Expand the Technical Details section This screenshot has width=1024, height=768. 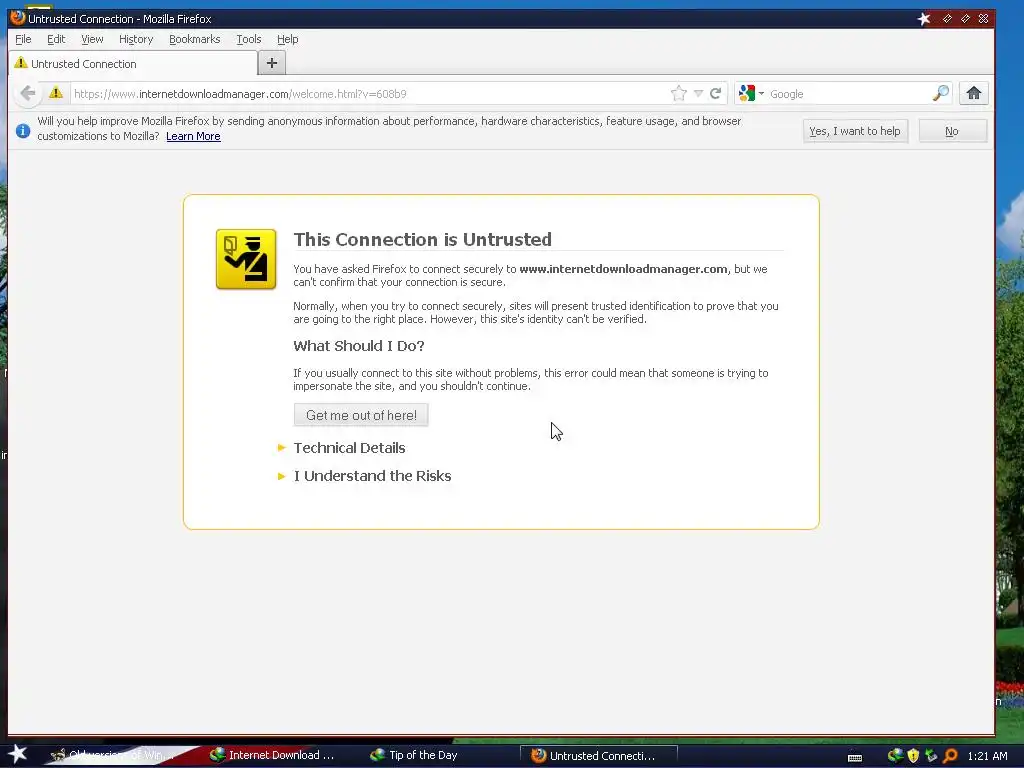[x=349, y=447]
